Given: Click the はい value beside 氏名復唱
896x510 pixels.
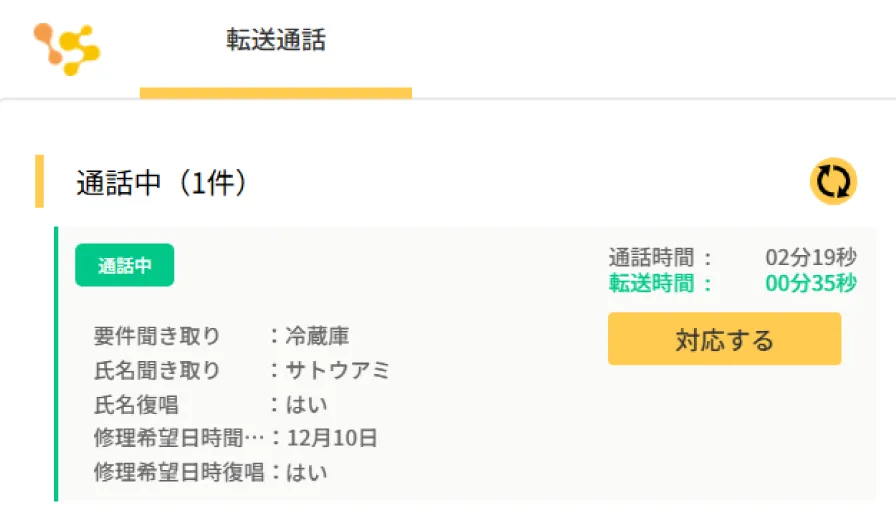Looking at the screenshot, I should click(x=307, y=404).
